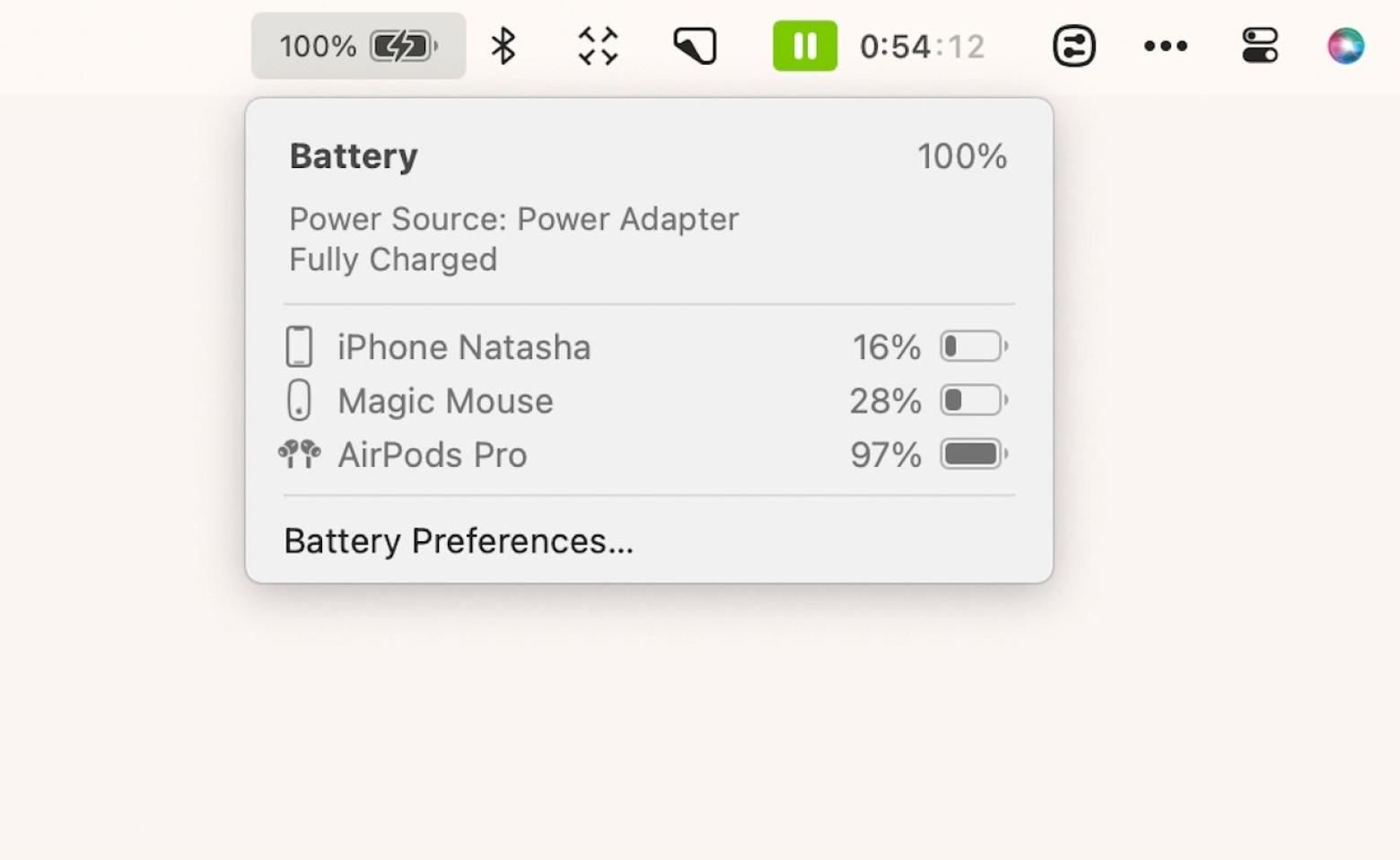
Task: Click the 100% battery status item
Action: click(359, 46)
